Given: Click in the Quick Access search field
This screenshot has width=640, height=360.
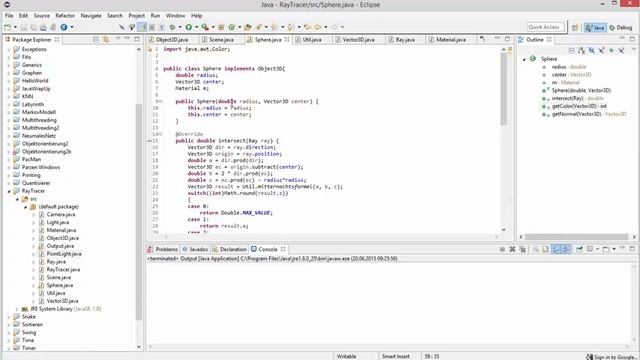Looking at the screenshot, I should 545,27.
